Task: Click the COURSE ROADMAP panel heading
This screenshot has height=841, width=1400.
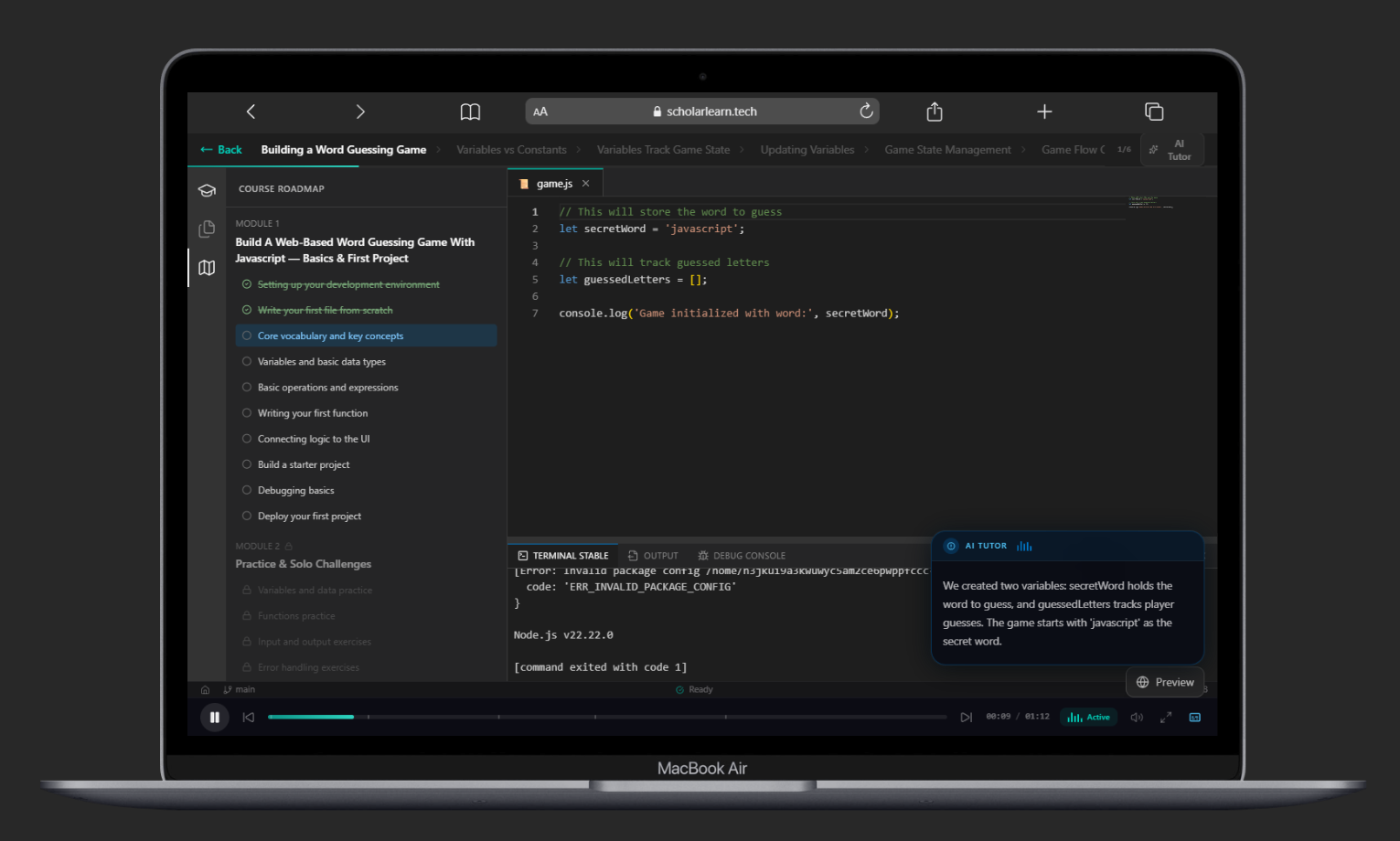Action: (x=282, y=189)
